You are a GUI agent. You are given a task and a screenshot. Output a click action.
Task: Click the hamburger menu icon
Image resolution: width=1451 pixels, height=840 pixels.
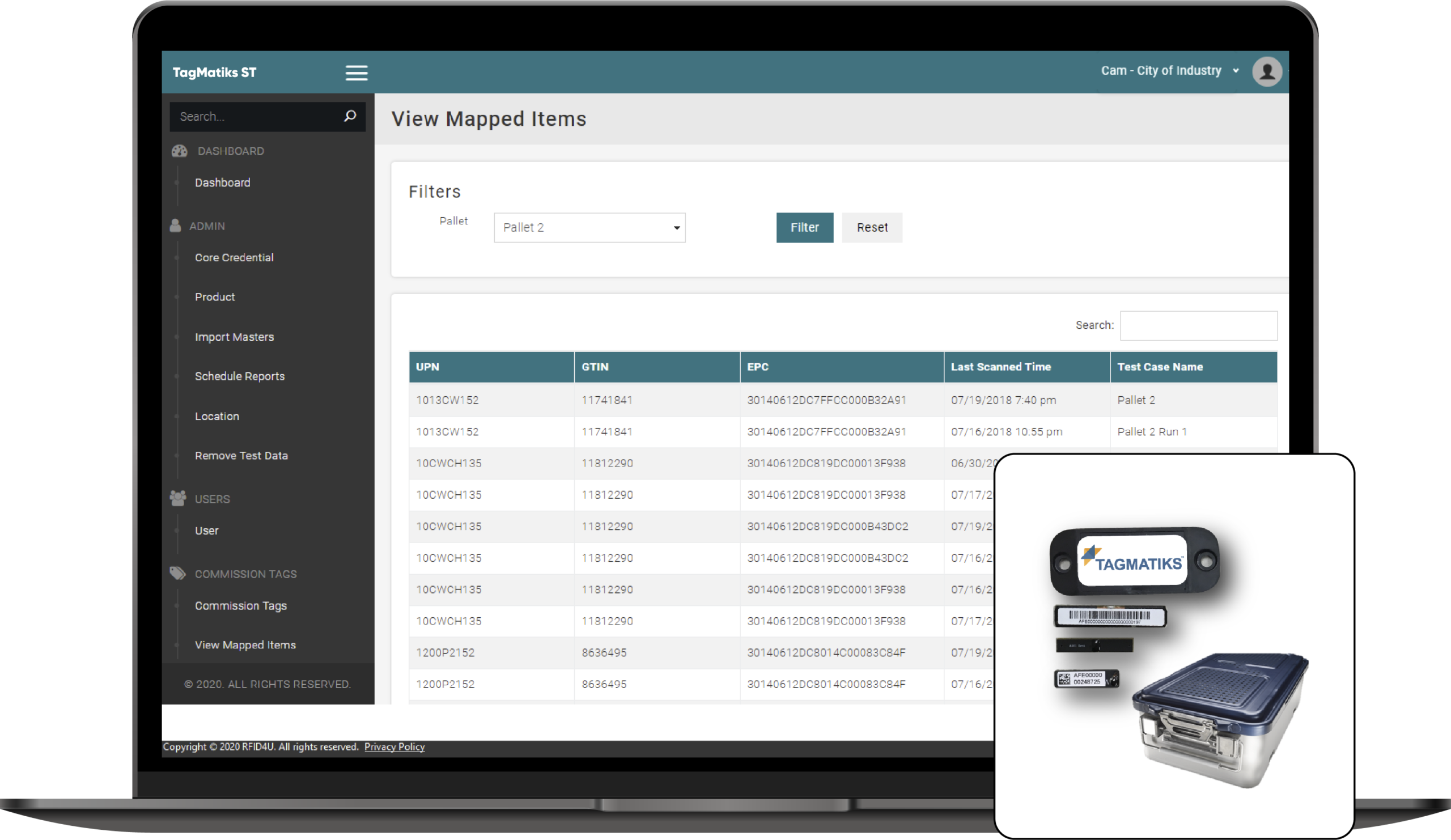click(357, 73)
